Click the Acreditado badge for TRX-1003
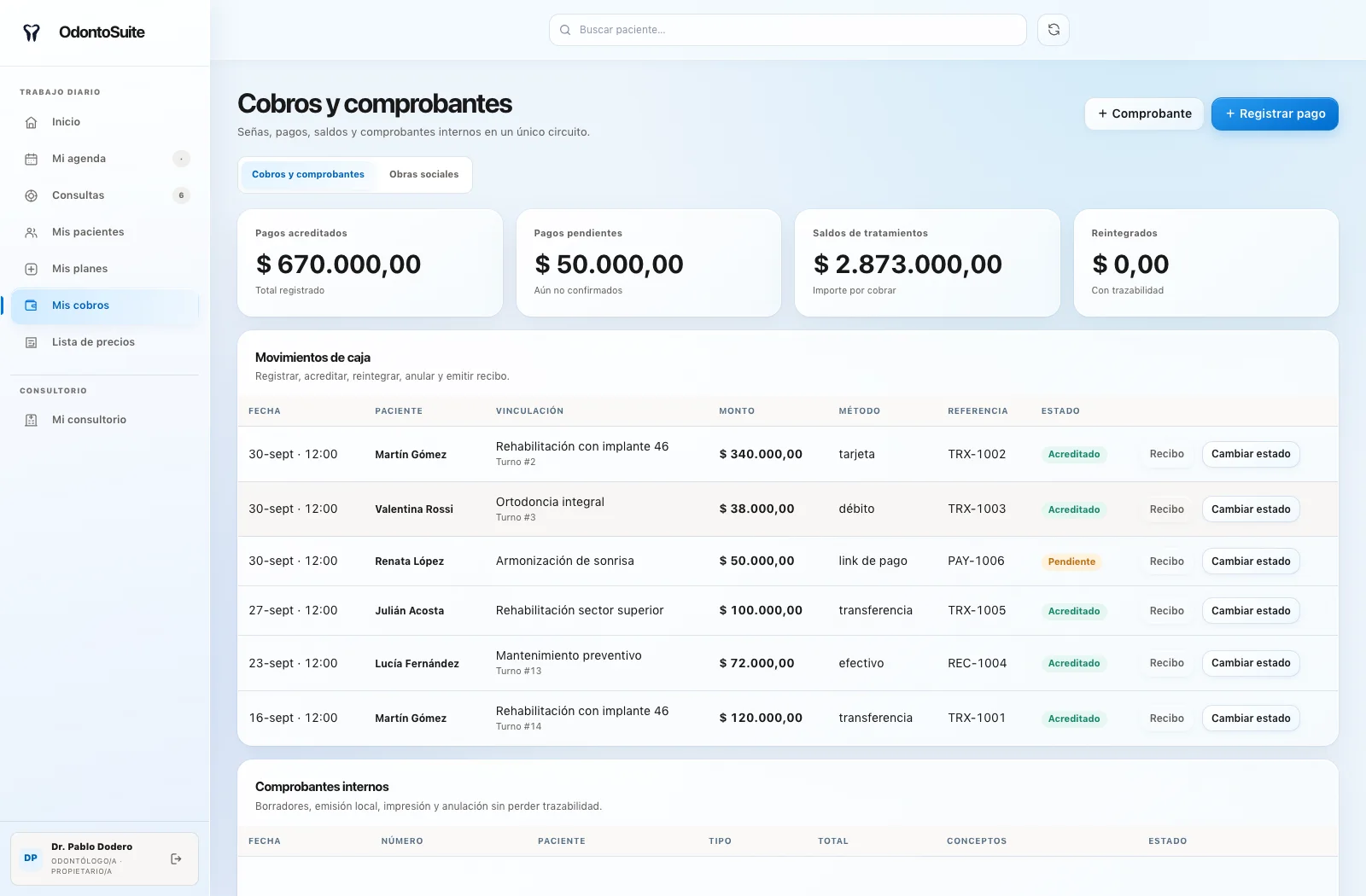 tap(1074, 509)
